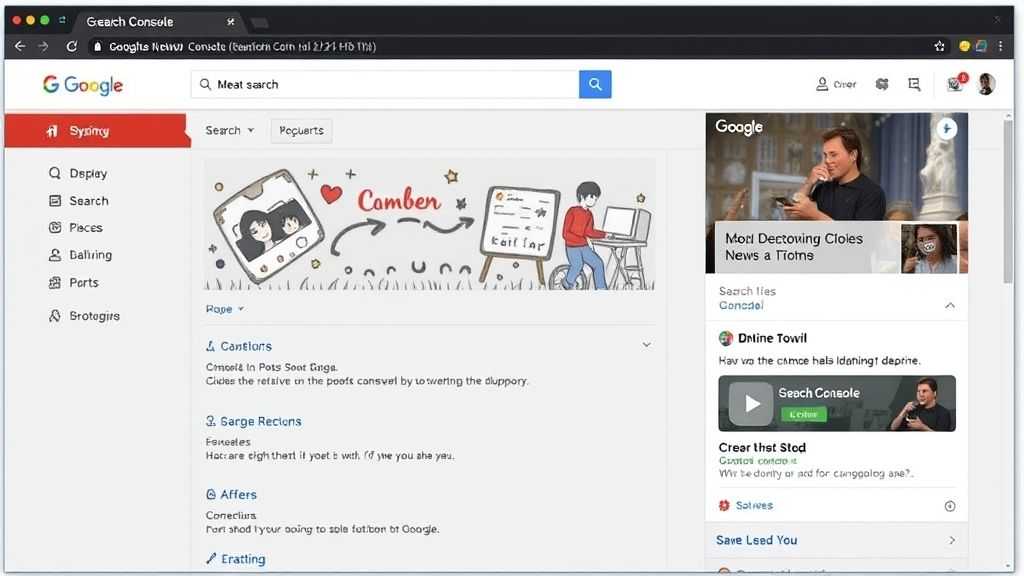Click the Google logo
The width and height of the screenshot is (1024, 576).
pos(83,85)
